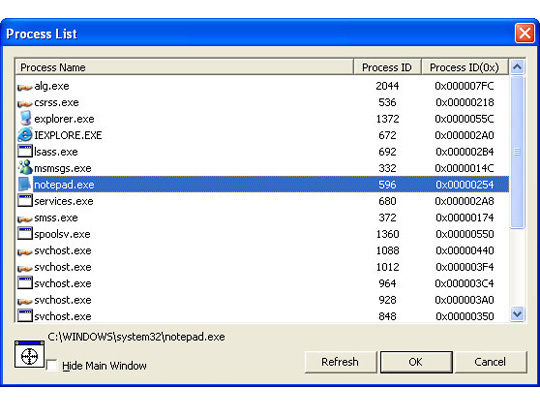Click hex ID 0x00000174
This screenshot has height=405, width=540.
click(x=465, y=218)
